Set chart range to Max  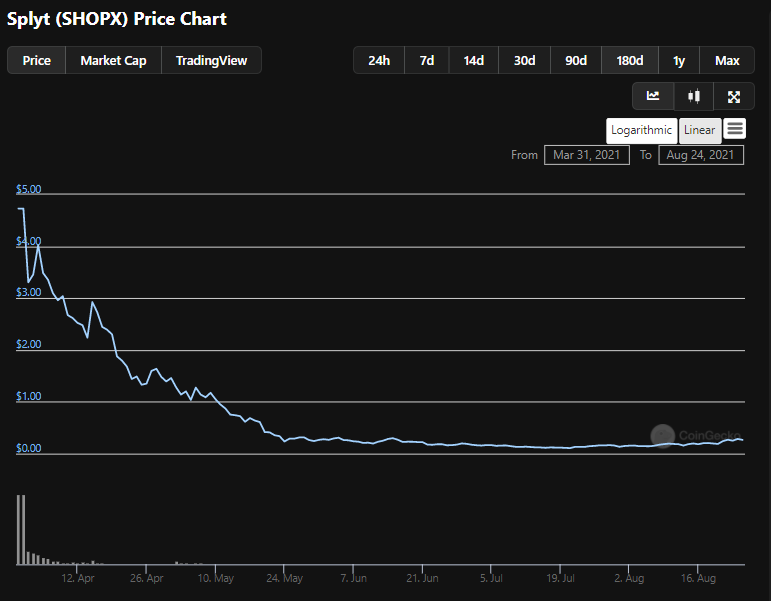coord(727,60)
